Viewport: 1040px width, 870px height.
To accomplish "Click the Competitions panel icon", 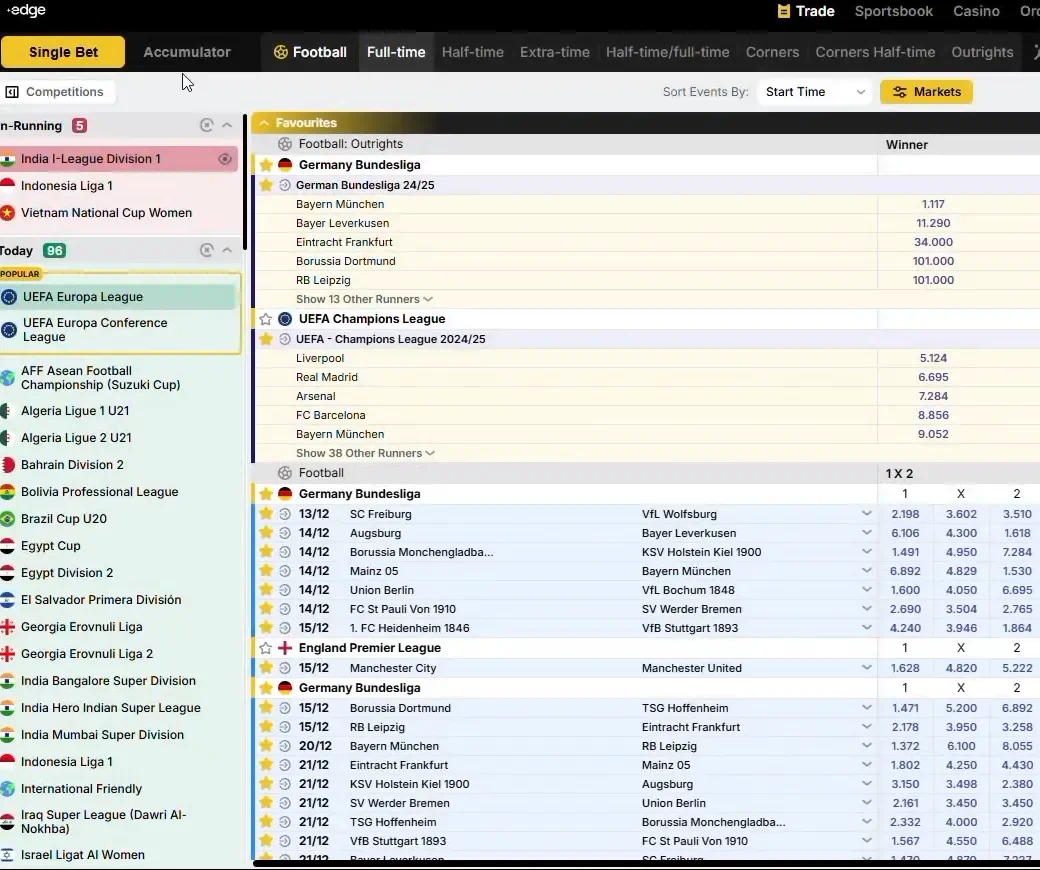I will point(12,92).
